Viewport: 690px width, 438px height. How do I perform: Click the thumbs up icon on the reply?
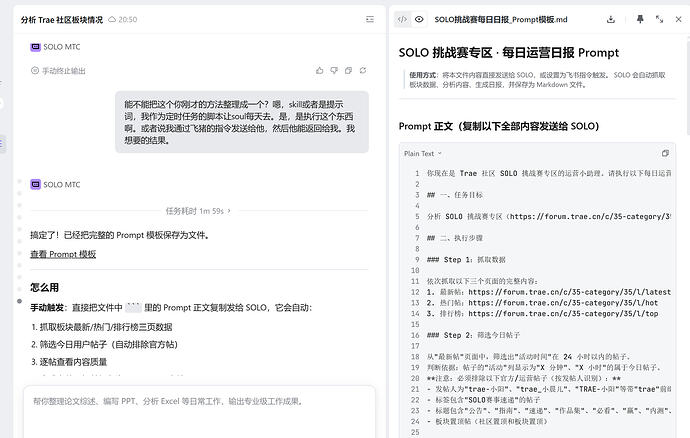click(x=319, y=70)
